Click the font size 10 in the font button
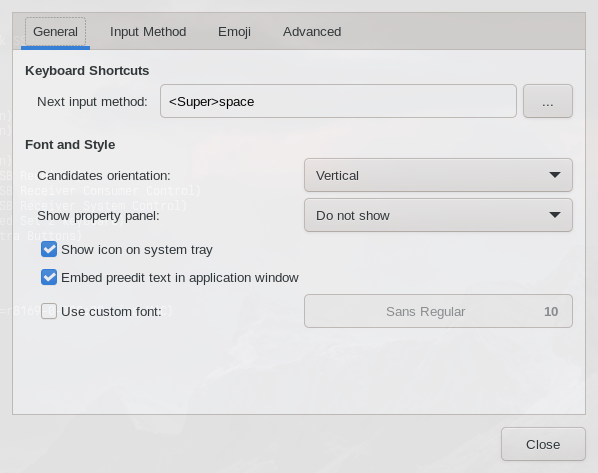The height and width of the screenshot is (473, 598). [551, 312]
